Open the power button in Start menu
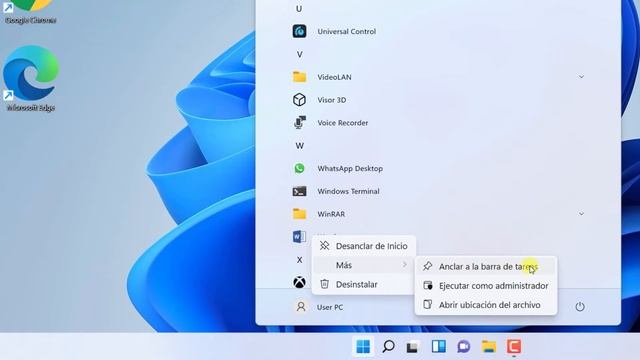 point(580,307)
